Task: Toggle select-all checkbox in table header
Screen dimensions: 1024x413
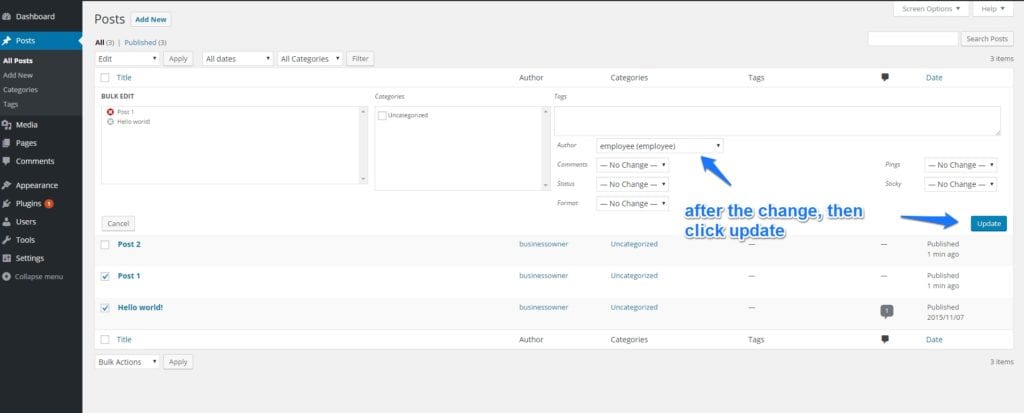Action: pos(105,78)
